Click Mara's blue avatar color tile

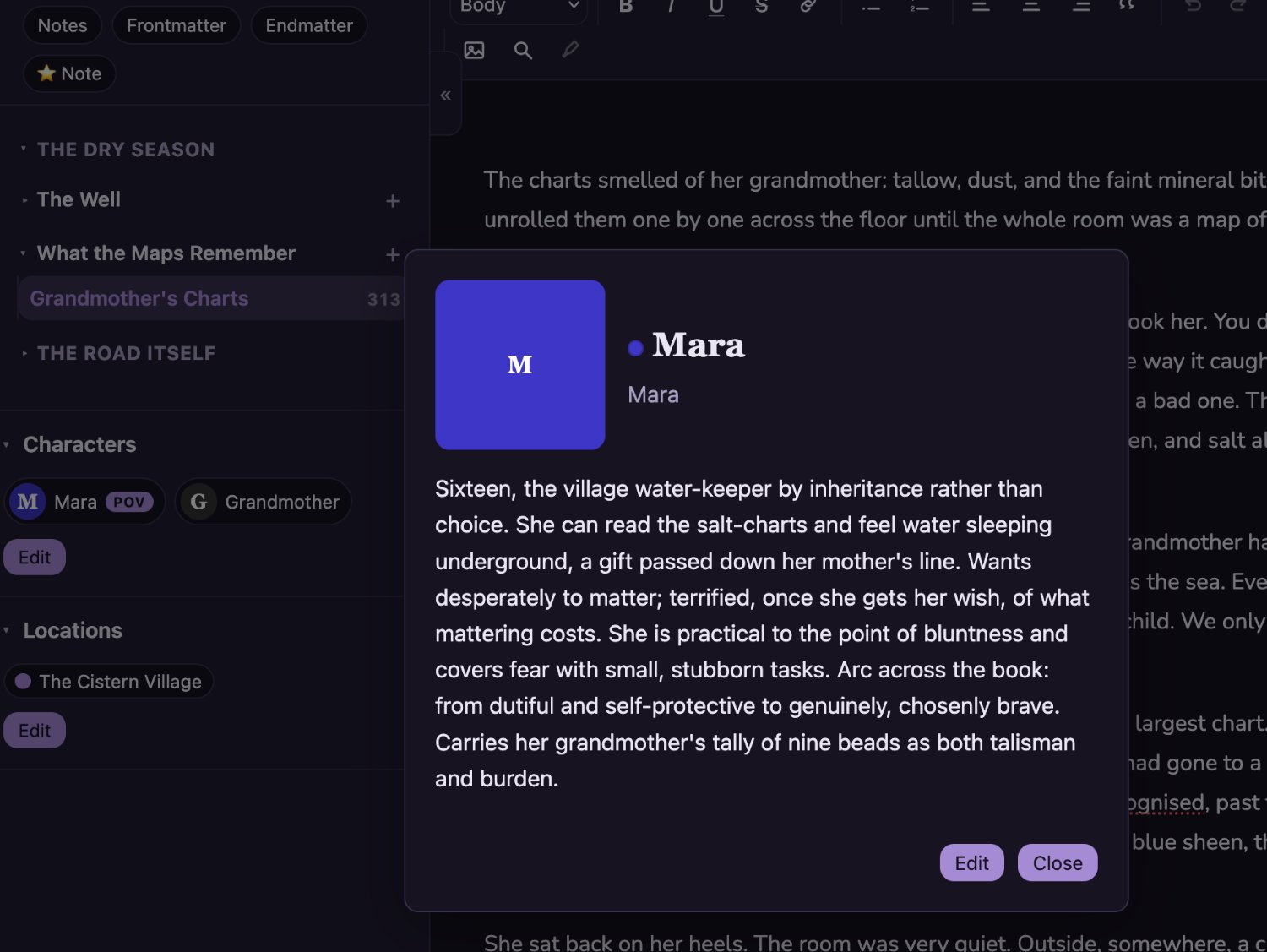coord(520,365)
